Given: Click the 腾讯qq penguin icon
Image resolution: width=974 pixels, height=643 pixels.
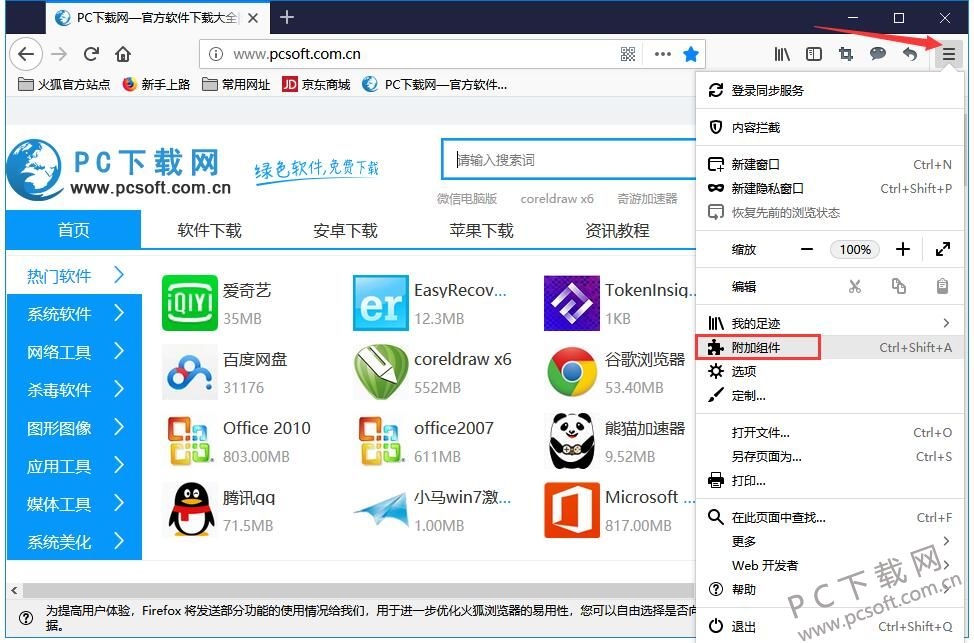Looking at the screenshot, I should [x=191, y=510].
